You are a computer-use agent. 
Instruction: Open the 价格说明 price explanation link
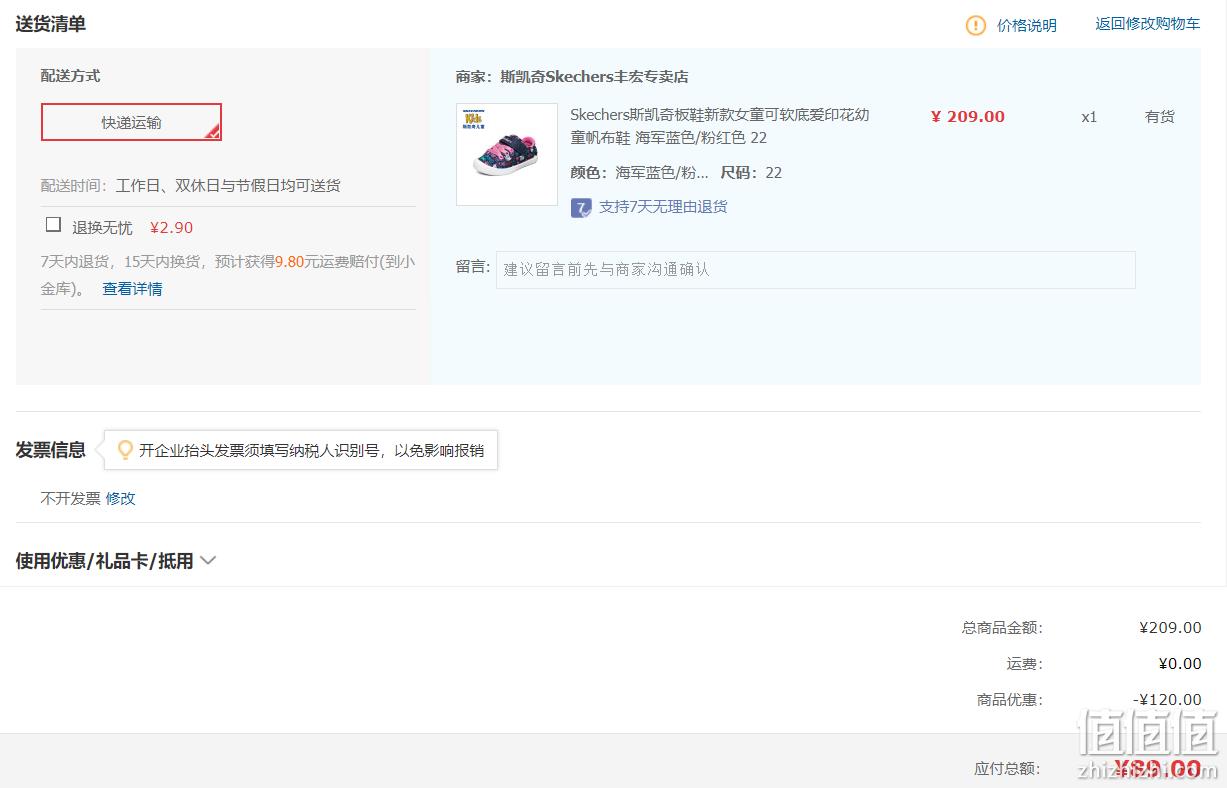click(x=1027, y=25)
